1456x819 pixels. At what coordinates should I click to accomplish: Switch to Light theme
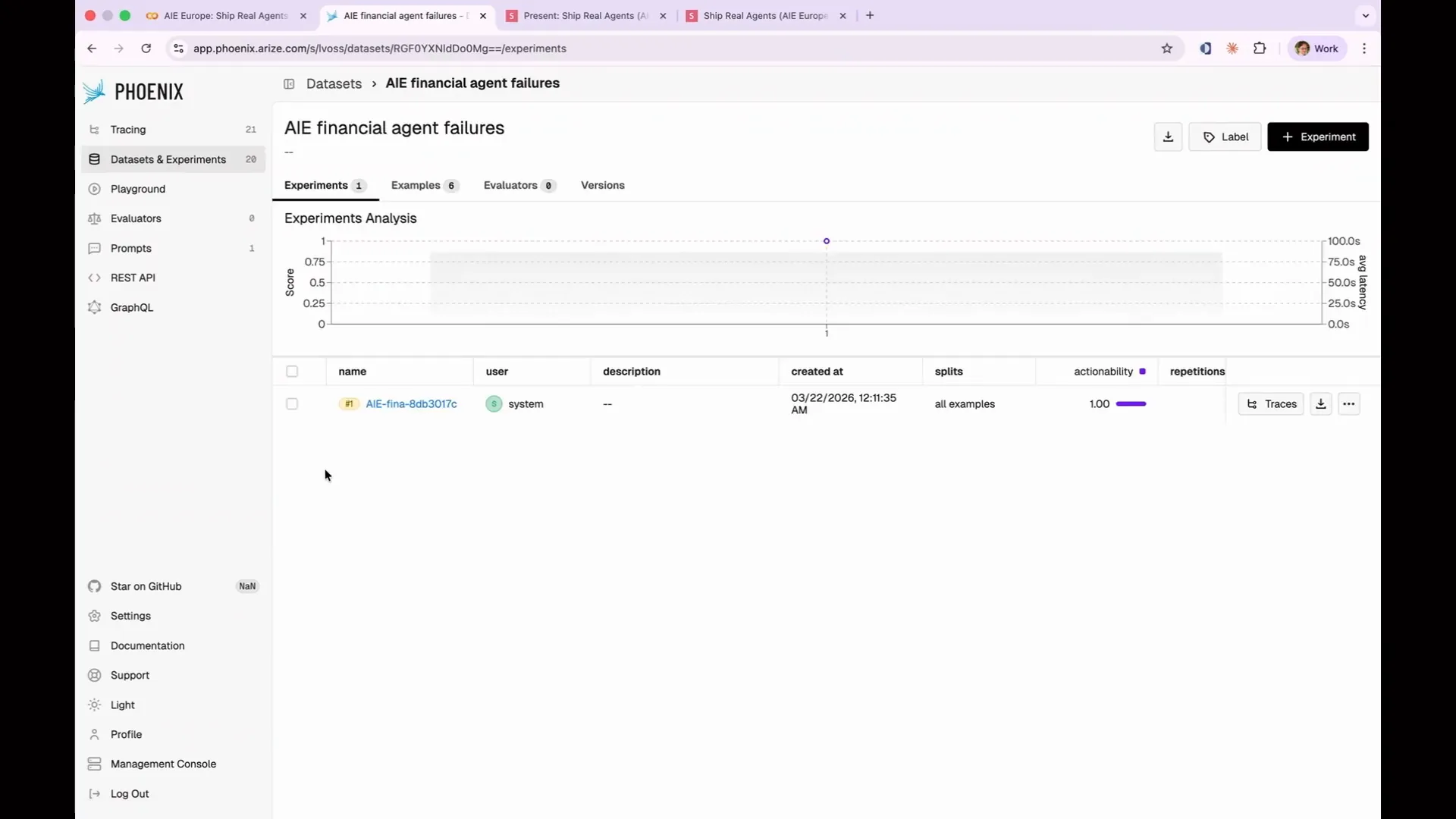tap(173, 704)
